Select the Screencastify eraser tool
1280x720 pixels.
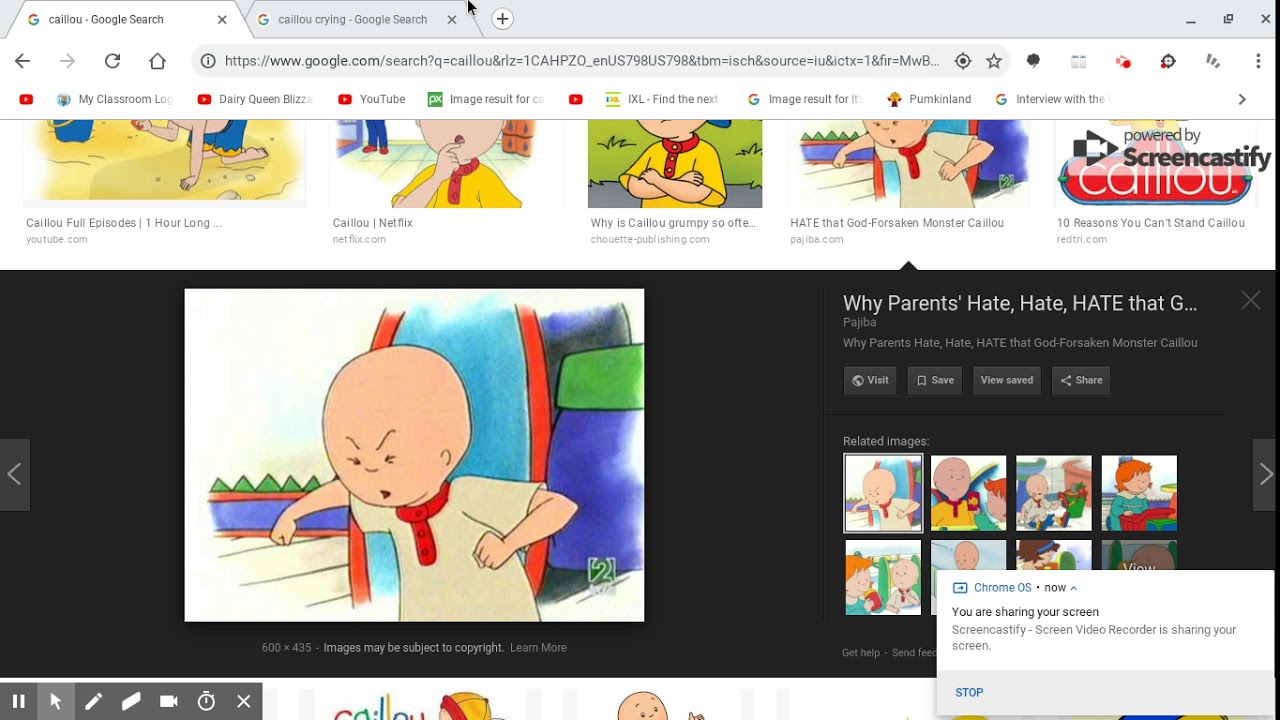point(131,702)
